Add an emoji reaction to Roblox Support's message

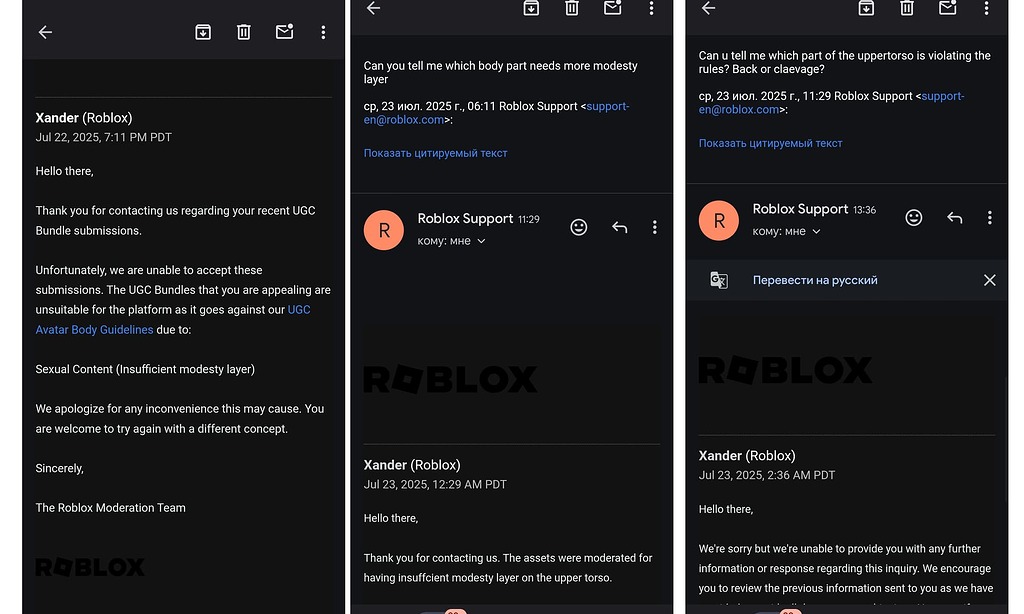click(578, 227)
